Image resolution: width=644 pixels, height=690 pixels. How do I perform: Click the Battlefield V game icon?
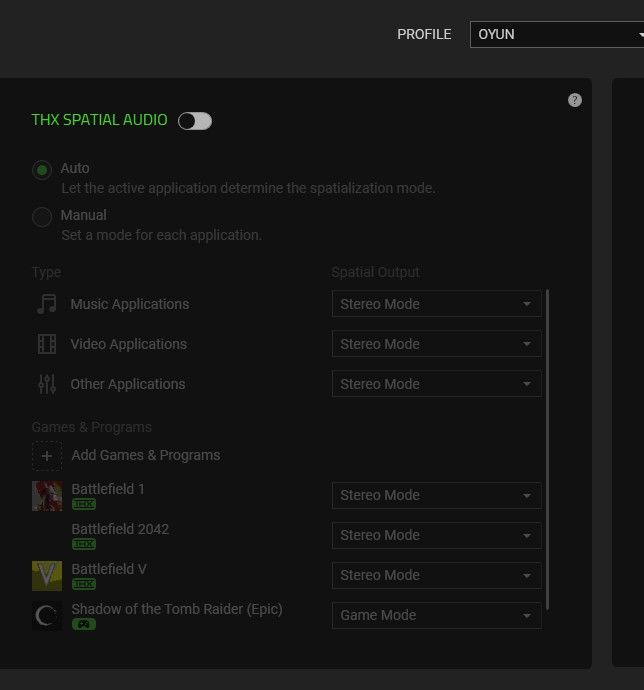47,576
